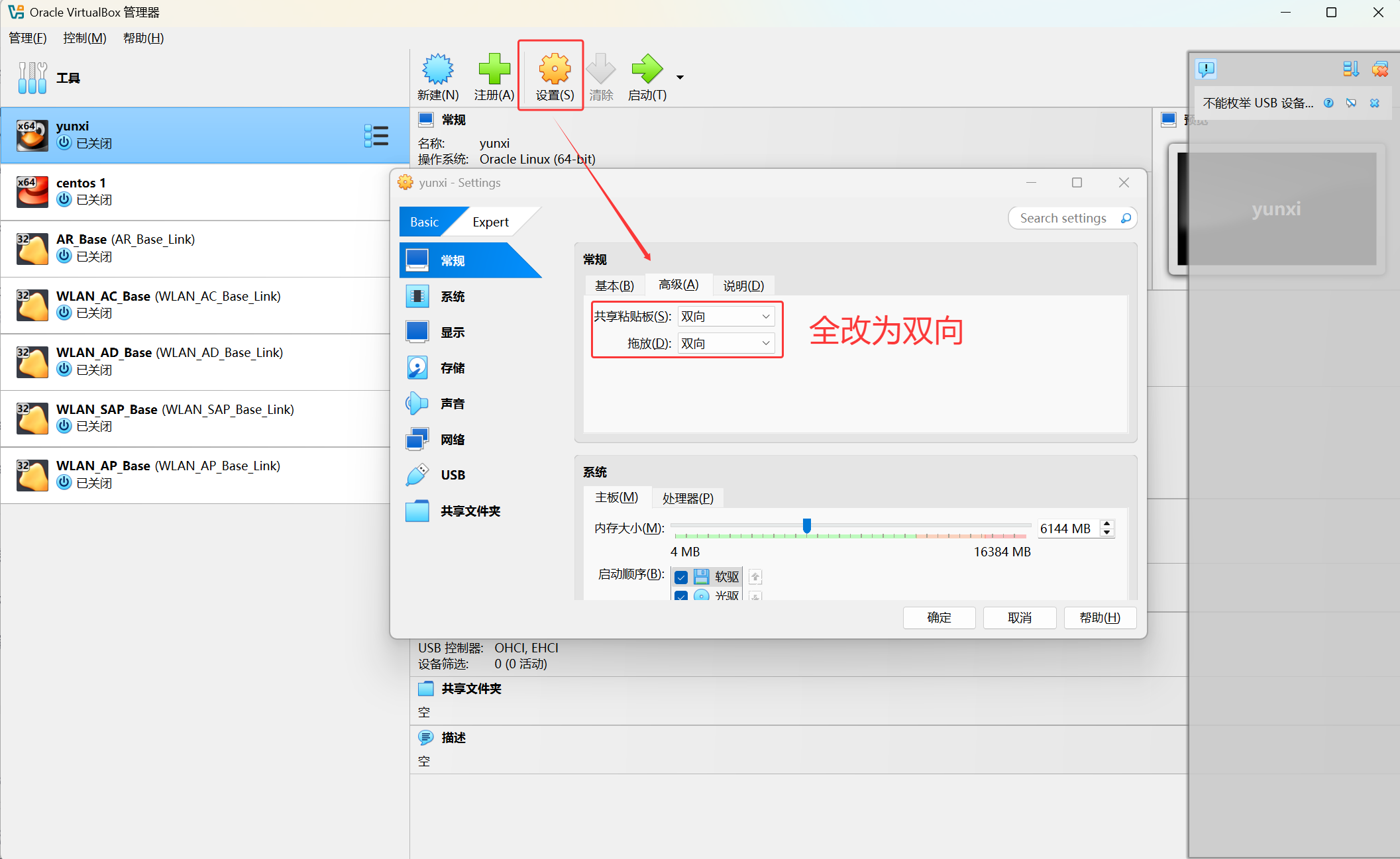This screenshot has height=859, width=1400.
Task: Click the mute-bubble icon on USB notification
Action: [1351, 103]
